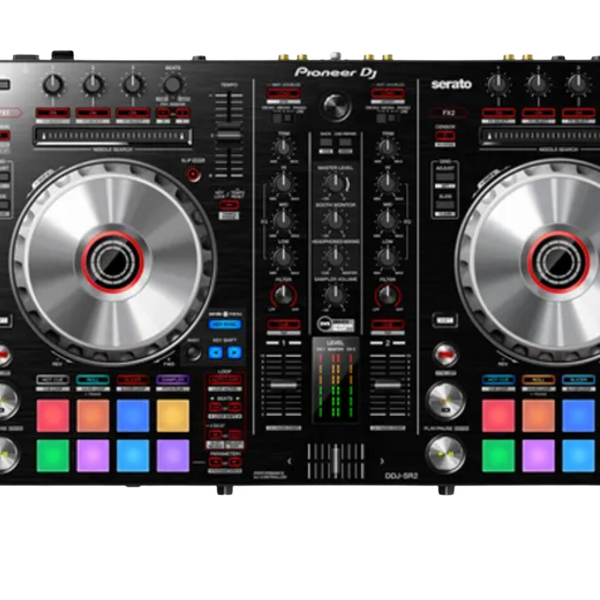This screenshot has width=600, height=600.
Task: Tap the red performance pad on left deck
Action: point(53,416)
